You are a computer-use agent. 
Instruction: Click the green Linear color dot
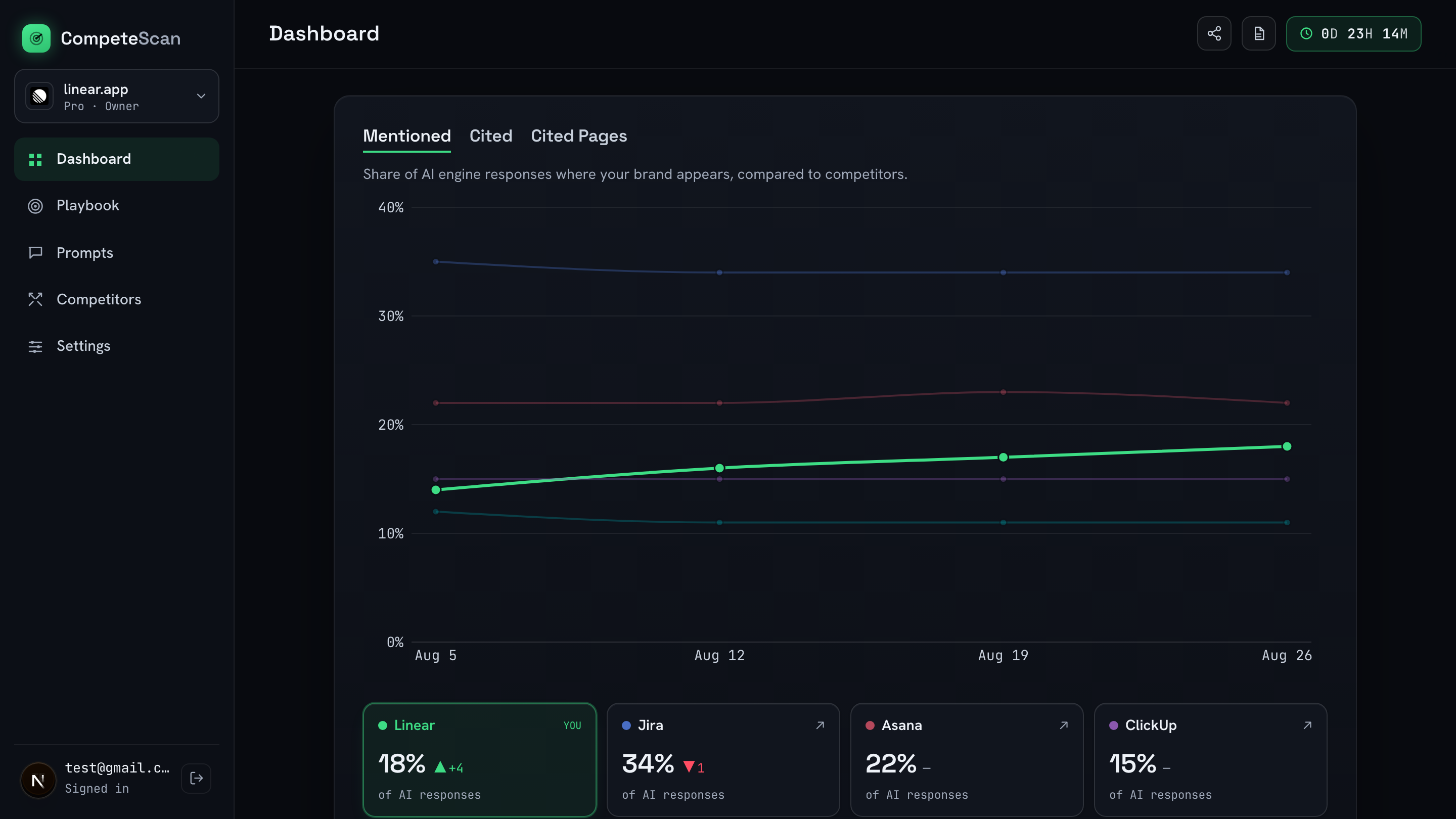click(383, 726)
